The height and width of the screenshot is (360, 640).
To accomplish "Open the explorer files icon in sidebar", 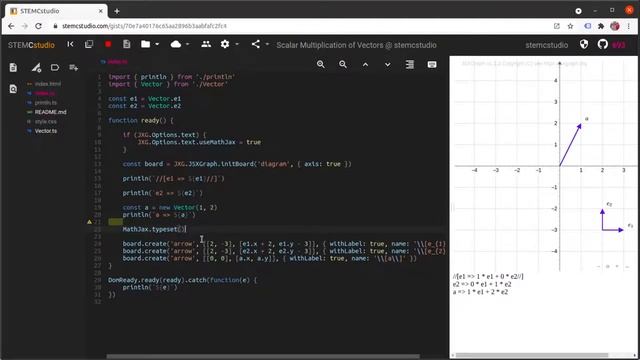I will (x=13, y=67).
